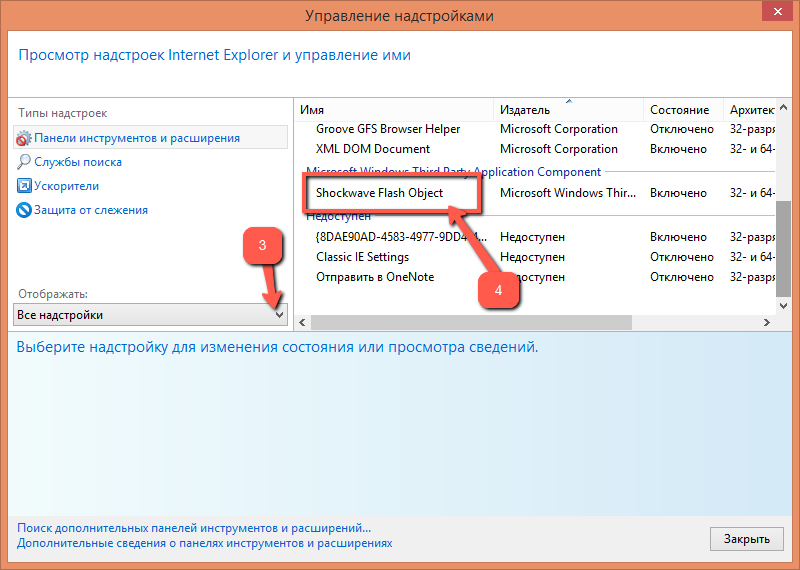Click Microsoft Windows Thir... publisher cell

point(568,193)
